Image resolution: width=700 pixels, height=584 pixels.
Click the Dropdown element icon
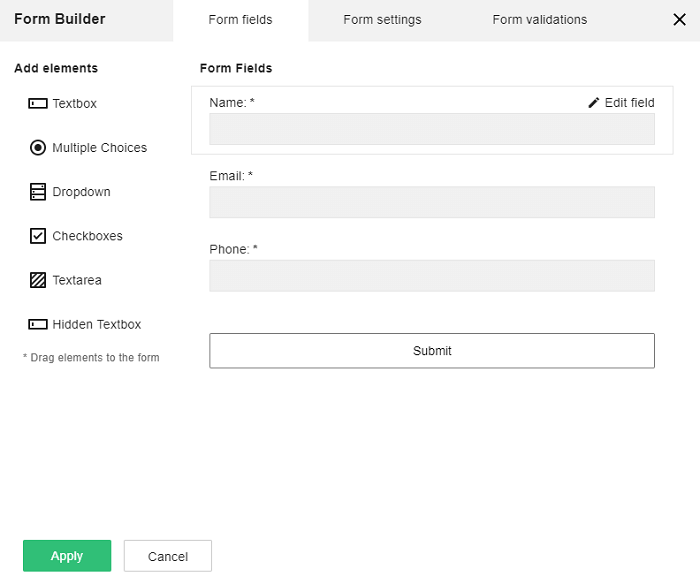pyautogui.click(x=38, y=192)
